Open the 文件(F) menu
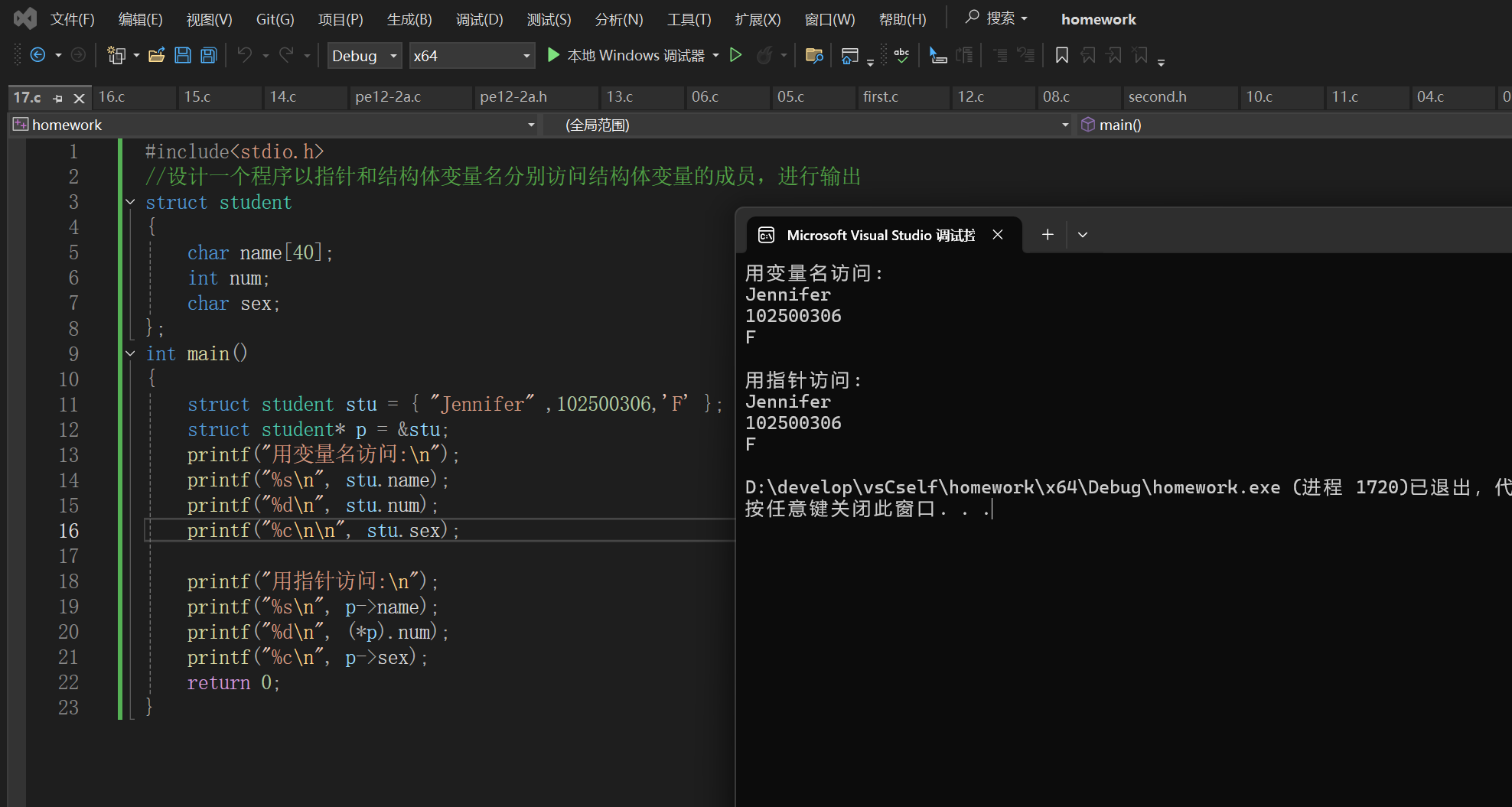The height and width of the screenshot is (807, 1512). pos(72,19)
